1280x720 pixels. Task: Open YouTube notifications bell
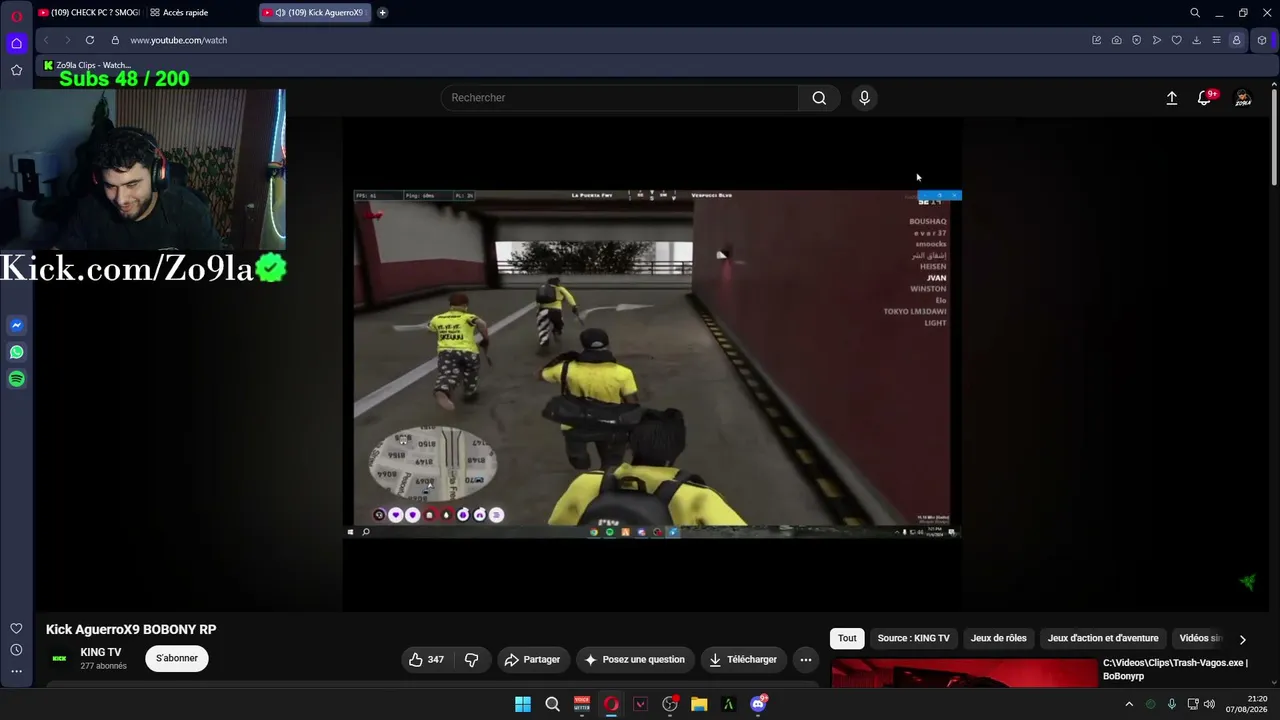[x=1204, y=98]
